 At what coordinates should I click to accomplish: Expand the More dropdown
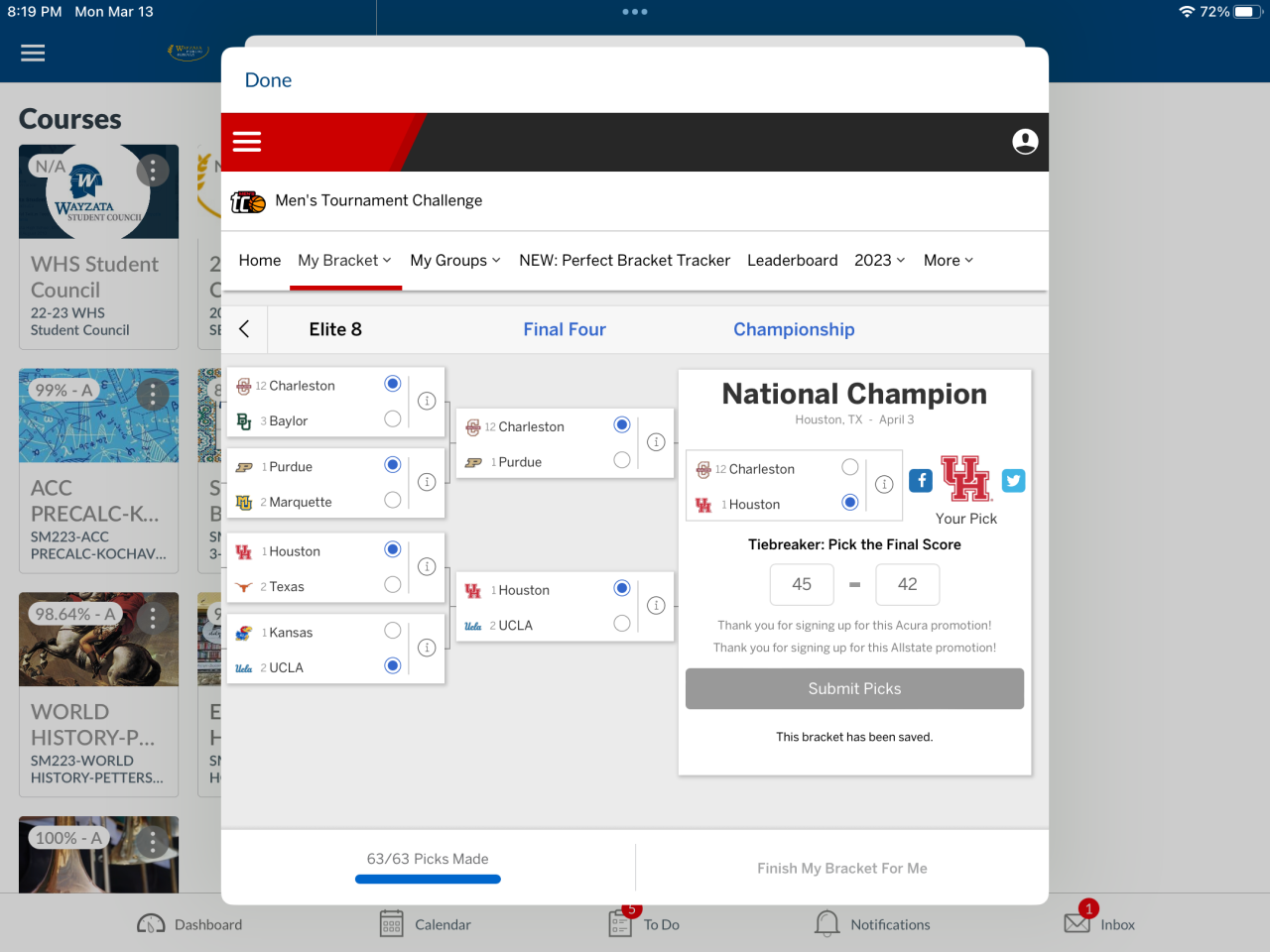point(949,260)
